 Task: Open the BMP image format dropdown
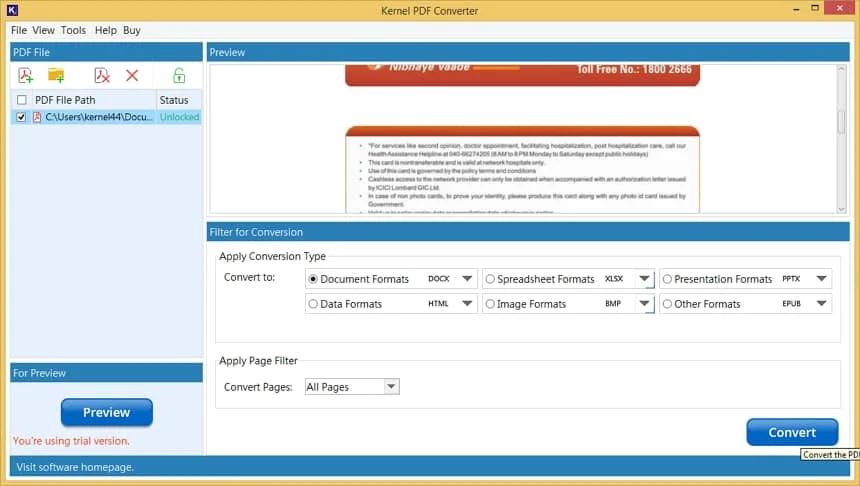click(644, 303)
